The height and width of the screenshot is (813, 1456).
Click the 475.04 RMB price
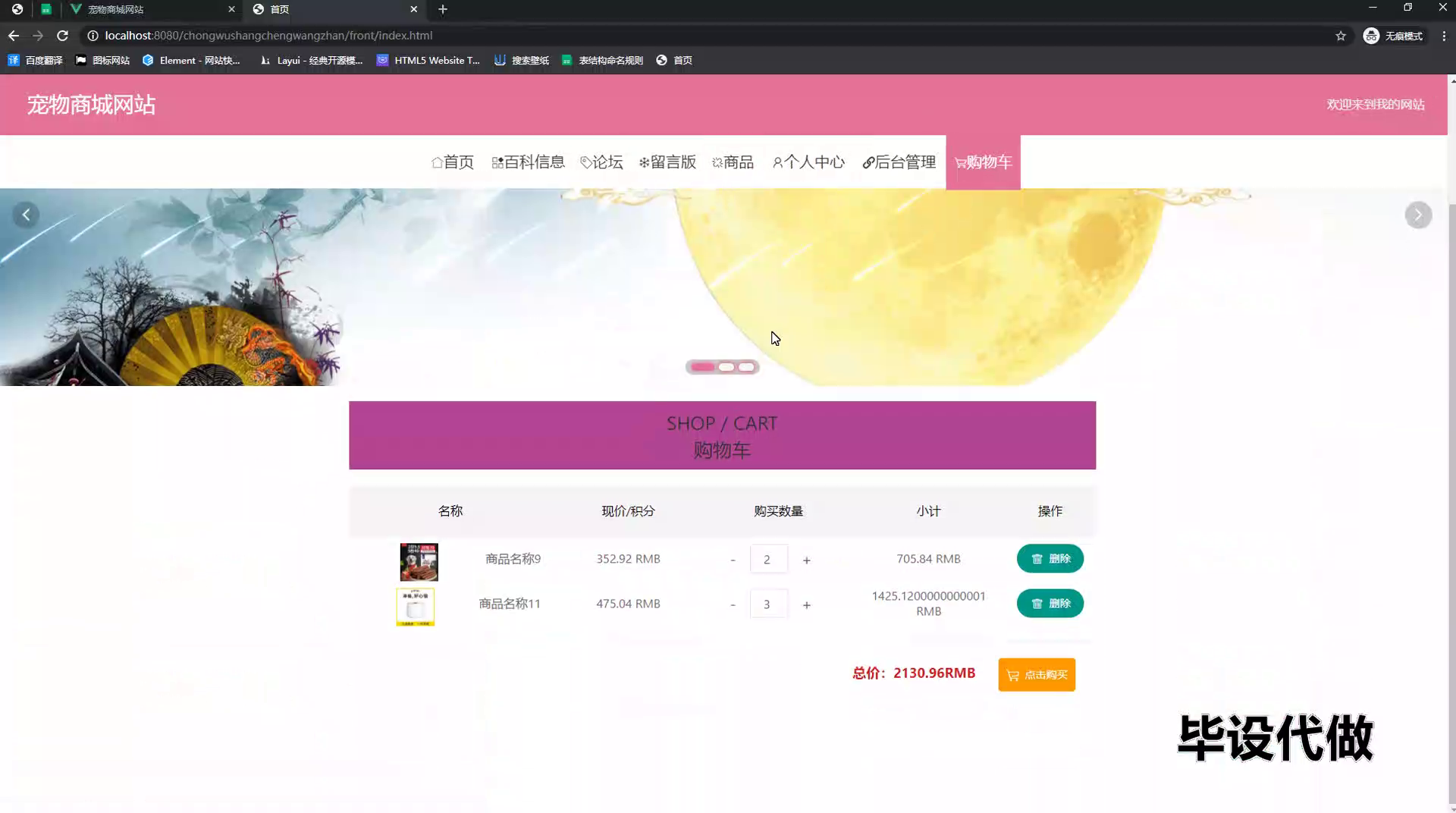click(x=628, y=604)
